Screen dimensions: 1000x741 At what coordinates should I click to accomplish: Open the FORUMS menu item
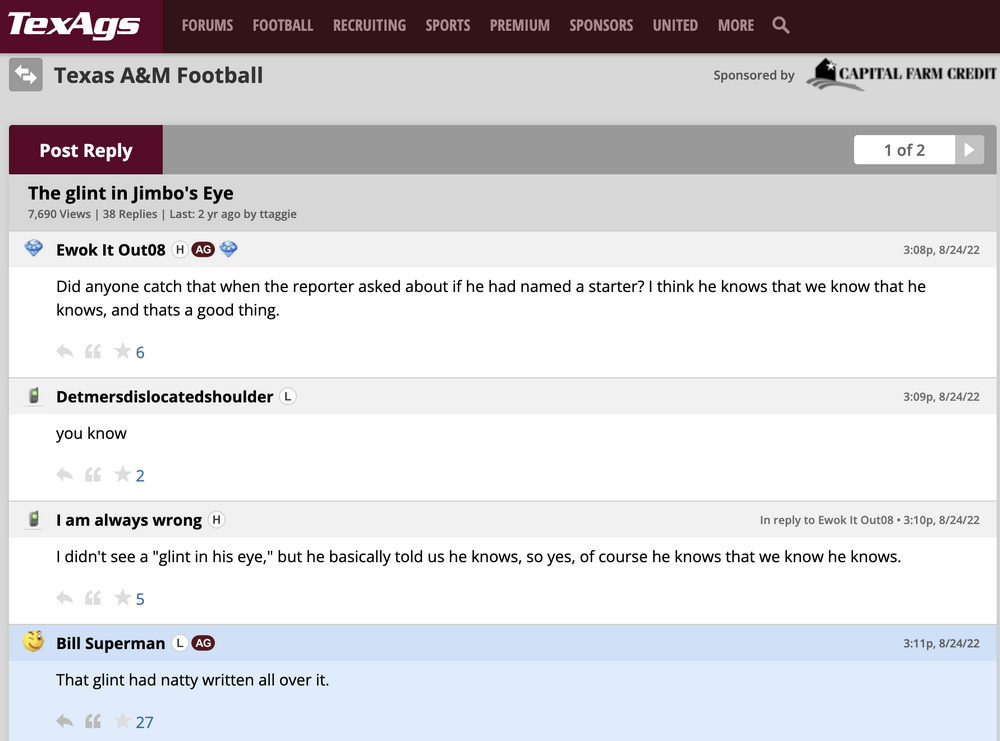click(207, 26)
